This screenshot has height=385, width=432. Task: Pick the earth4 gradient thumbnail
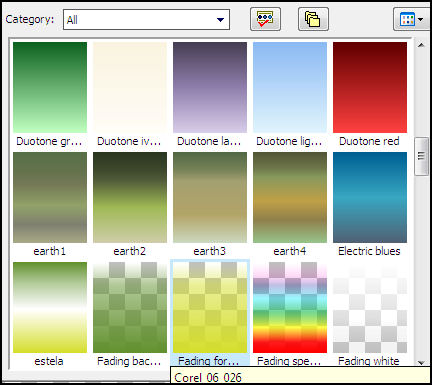(290, 197)
